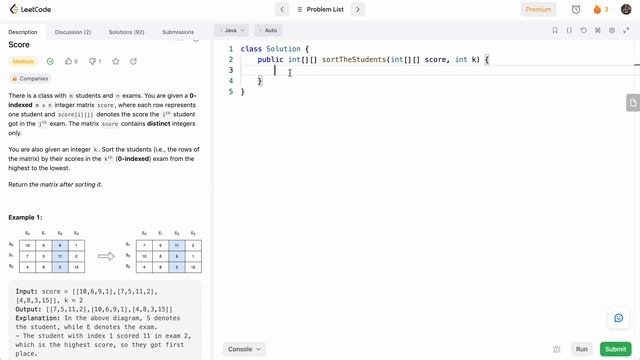Place cursor on editor line 3

coord(437,70)
